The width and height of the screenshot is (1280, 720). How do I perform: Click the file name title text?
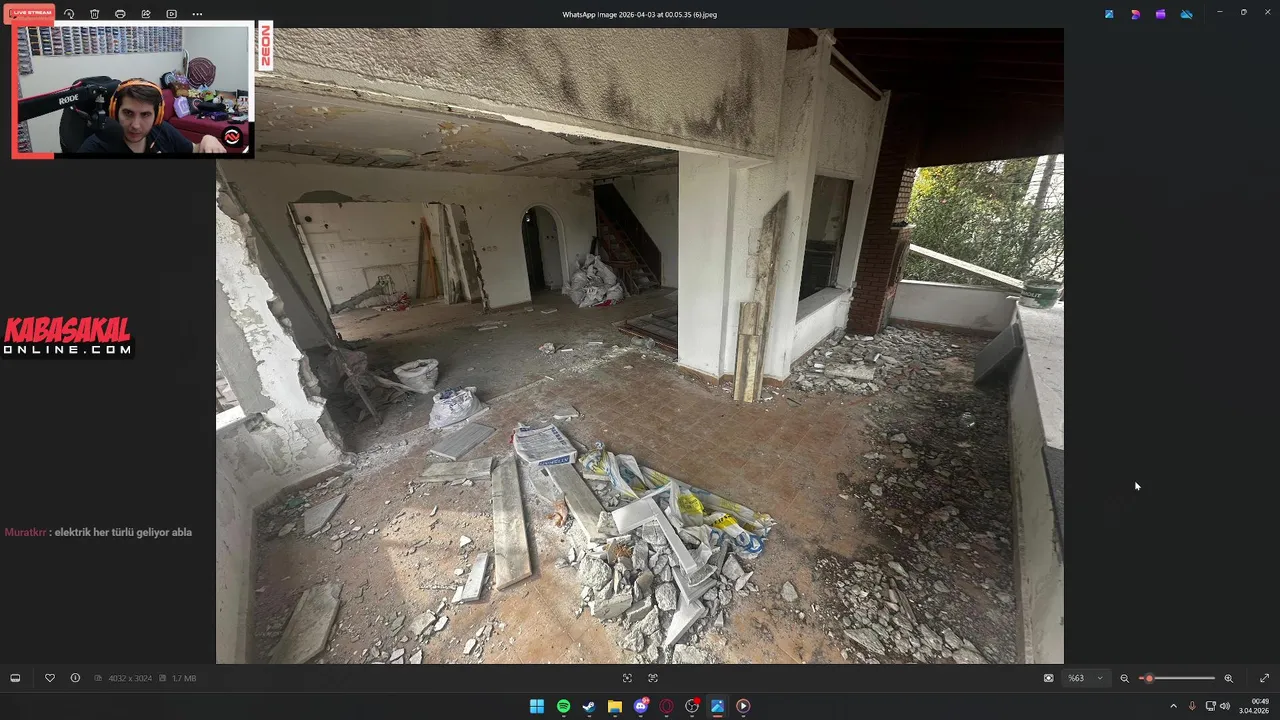coord(640,14)
